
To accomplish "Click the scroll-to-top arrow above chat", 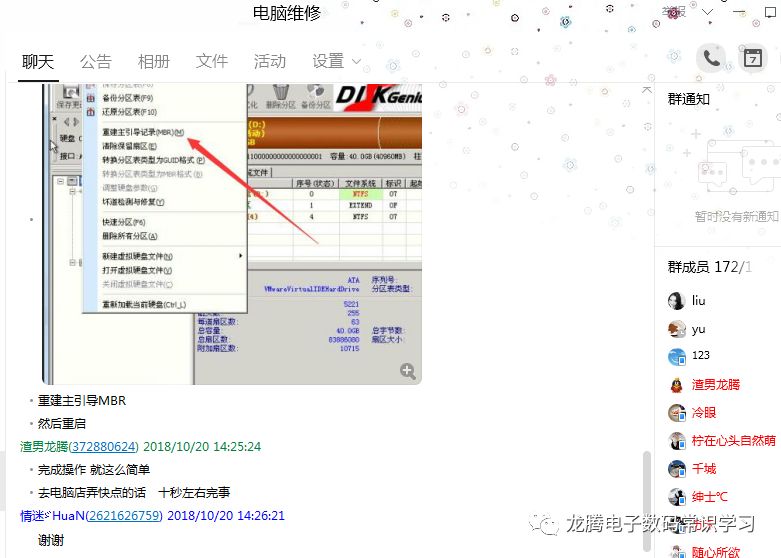I will coord(647,90).
